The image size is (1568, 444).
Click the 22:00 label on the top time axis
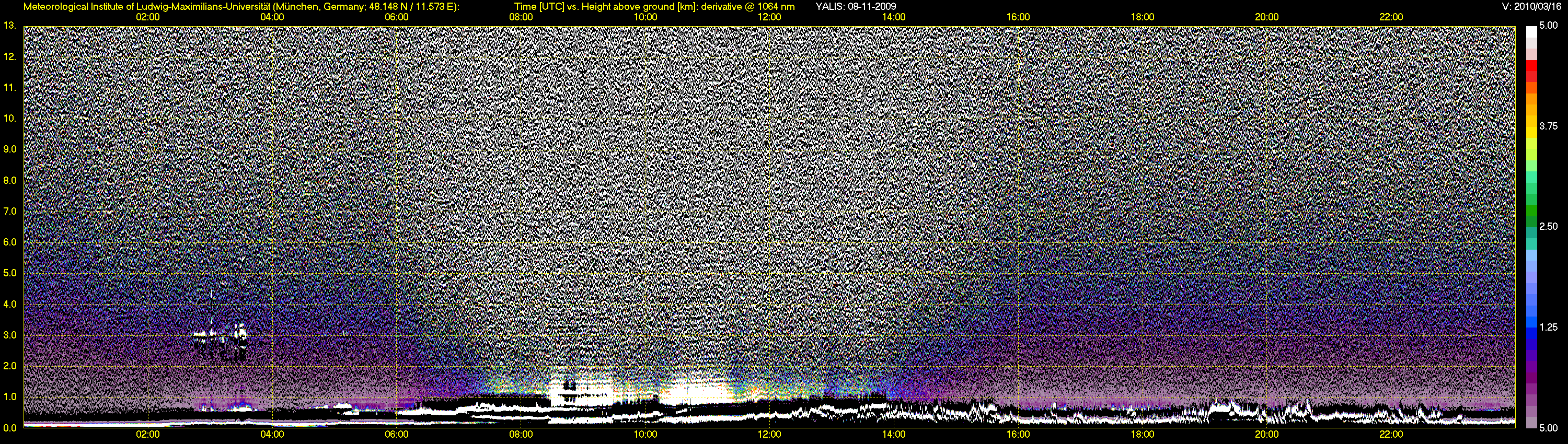(1391, 17)
